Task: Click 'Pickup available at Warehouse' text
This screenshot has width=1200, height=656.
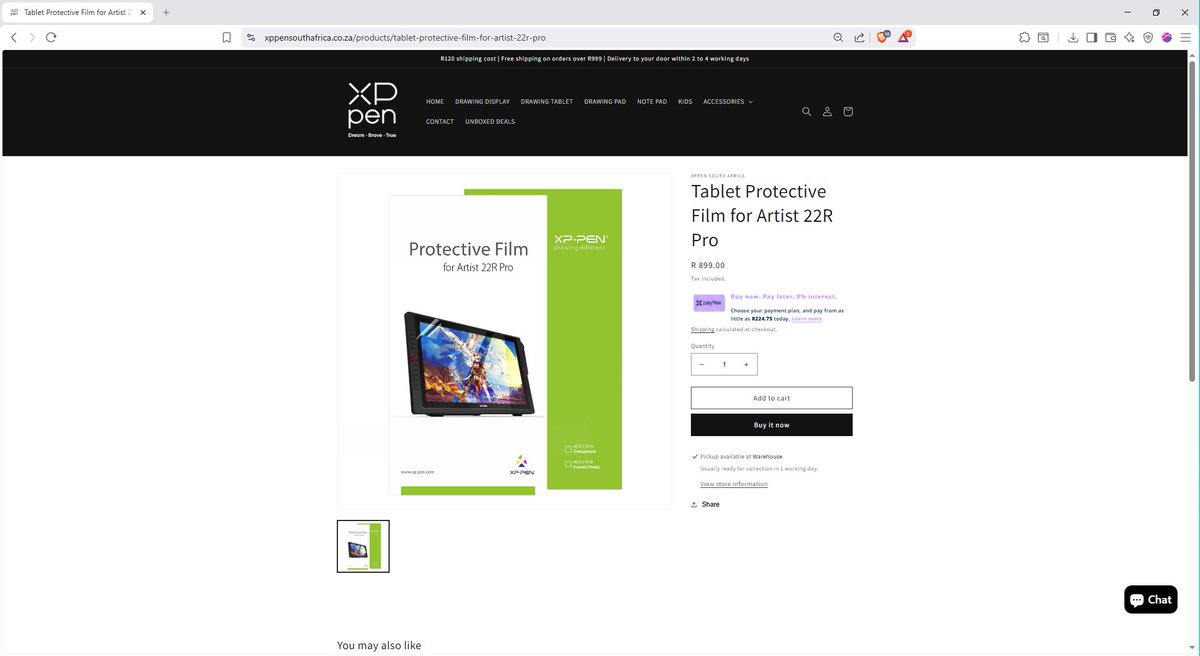Action: [x=741, y=456]
